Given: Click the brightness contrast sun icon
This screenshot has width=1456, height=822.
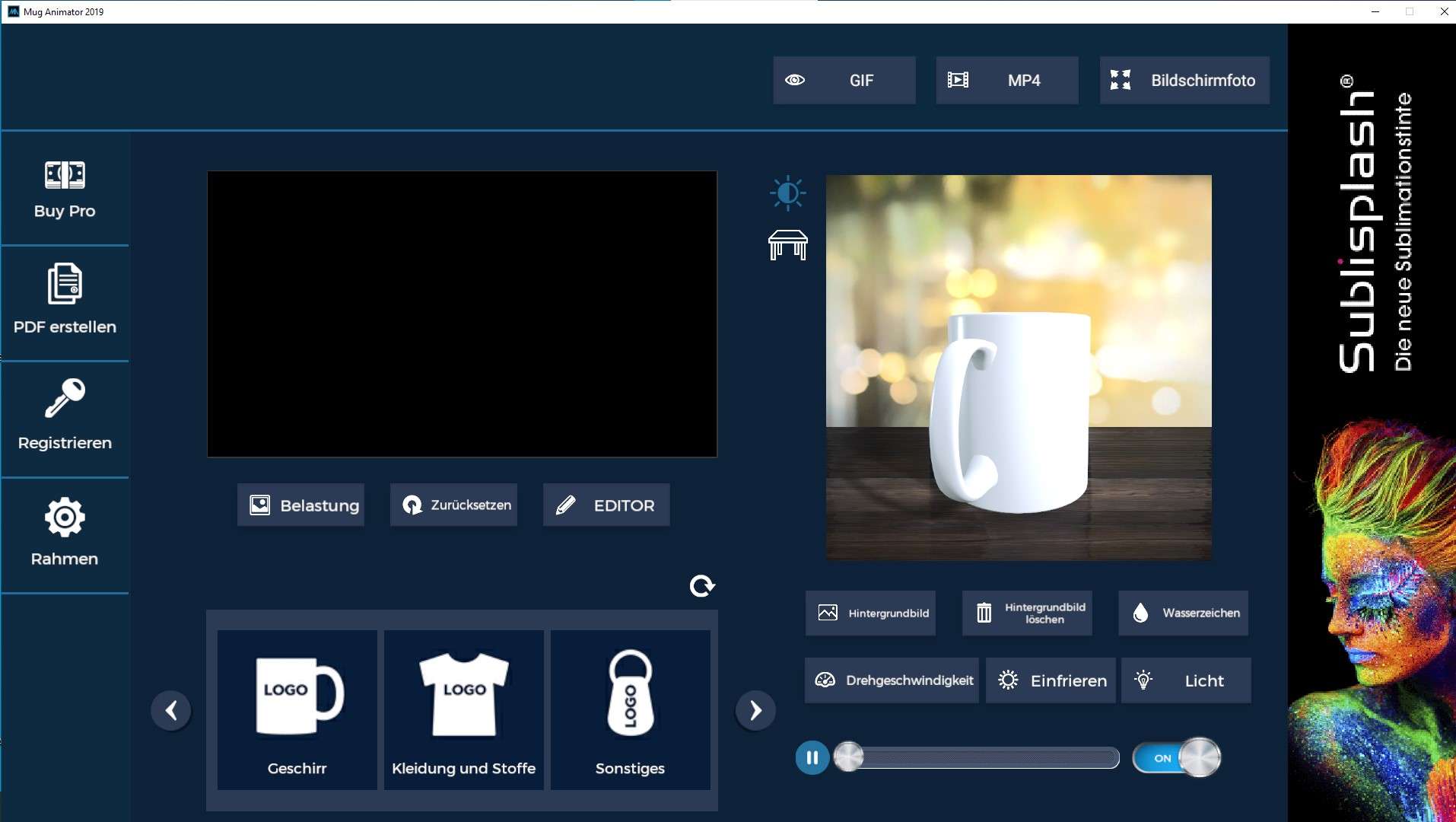Looking at the screenshot, I should click(787, 193).
